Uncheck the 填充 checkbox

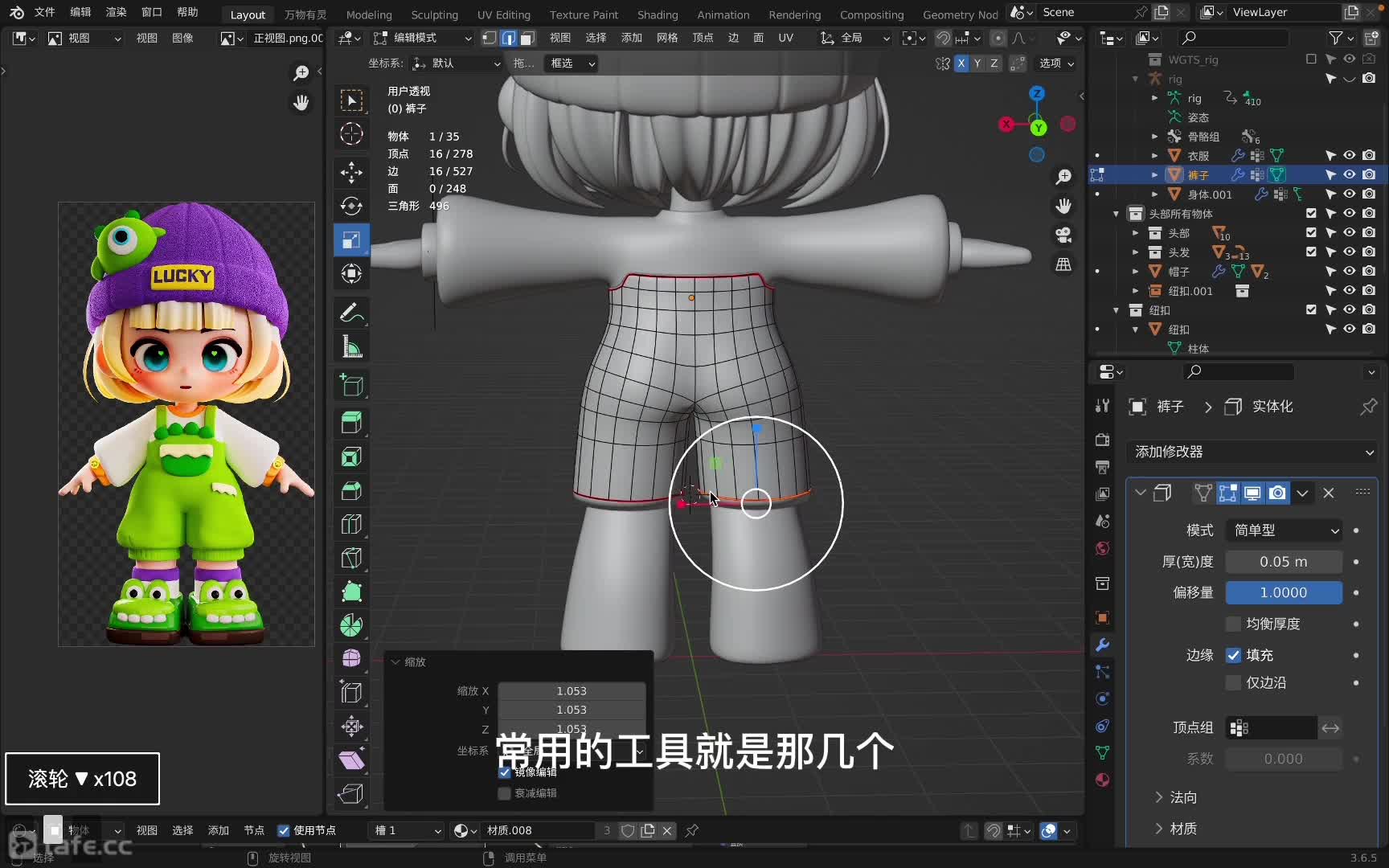point(1233,655)
